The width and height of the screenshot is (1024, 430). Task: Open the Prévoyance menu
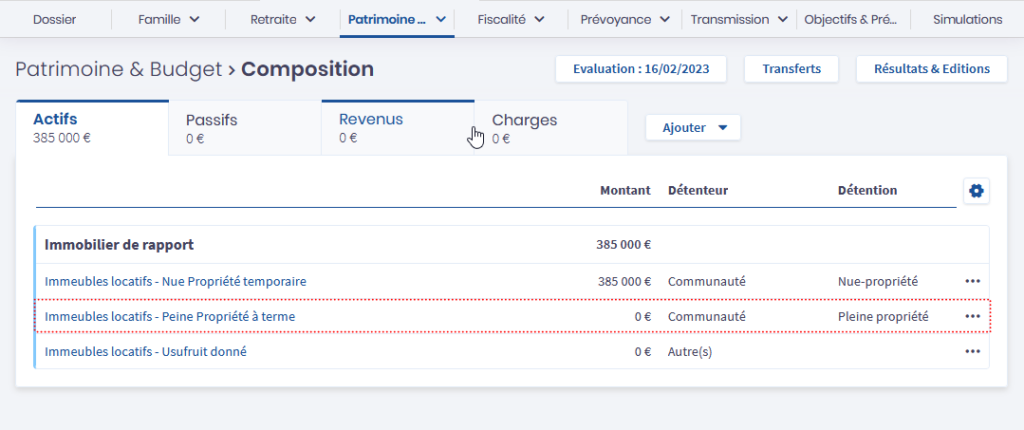[624, 19]
